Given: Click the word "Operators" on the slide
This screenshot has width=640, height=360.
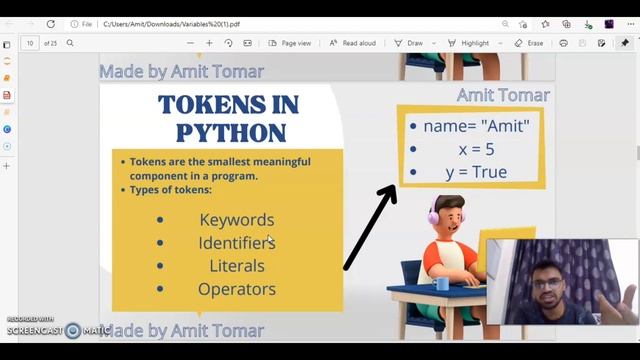Looking at the screenshot, I should tap(237, 289).
